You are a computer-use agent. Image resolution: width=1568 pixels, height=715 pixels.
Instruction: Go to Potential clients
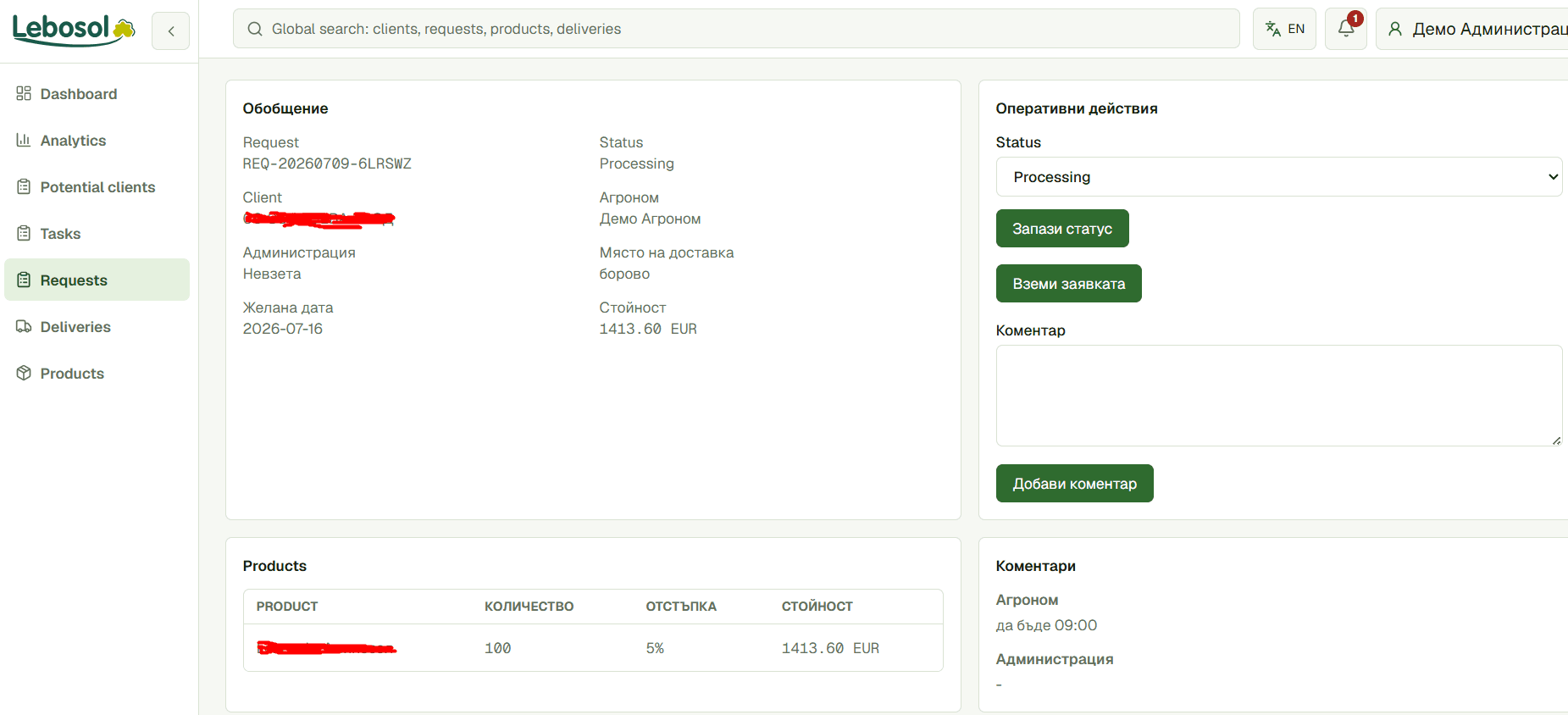(x=97, y=186)
